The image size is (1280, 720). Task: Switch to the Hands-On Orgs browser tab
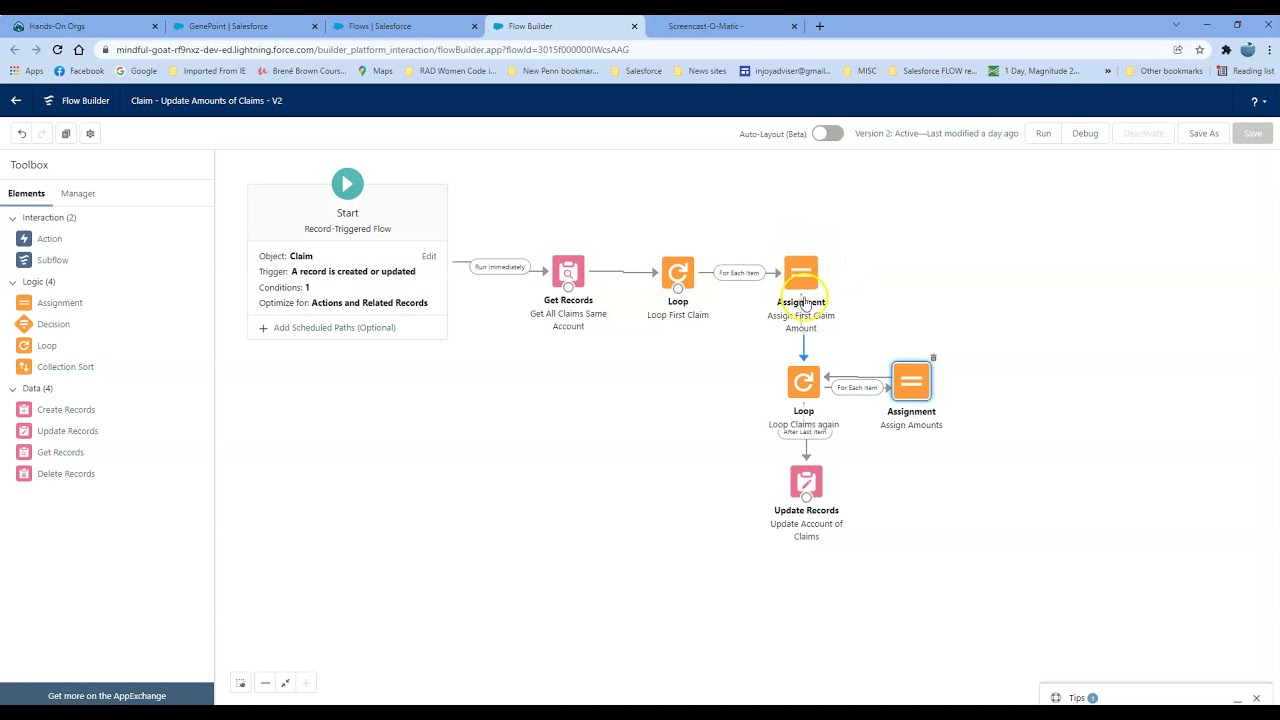[x=85, y=26]
